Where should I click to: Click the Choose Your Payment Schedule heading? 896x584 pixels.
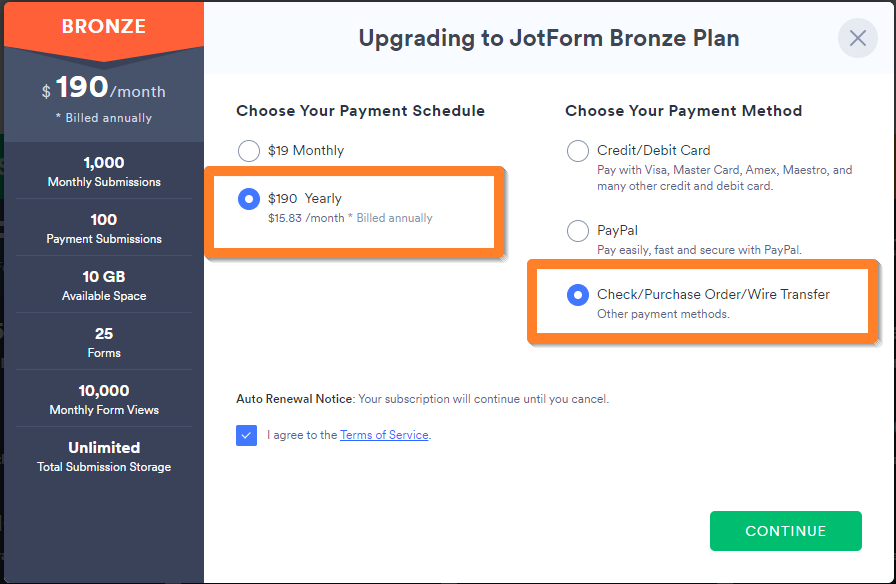tap(360, 111)
